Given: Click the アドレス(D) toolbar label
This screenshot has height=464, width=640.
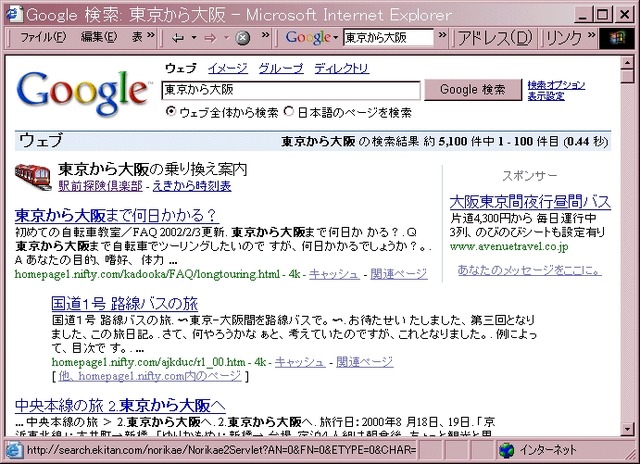Looking at the screenshot, I should pos(495,38).
